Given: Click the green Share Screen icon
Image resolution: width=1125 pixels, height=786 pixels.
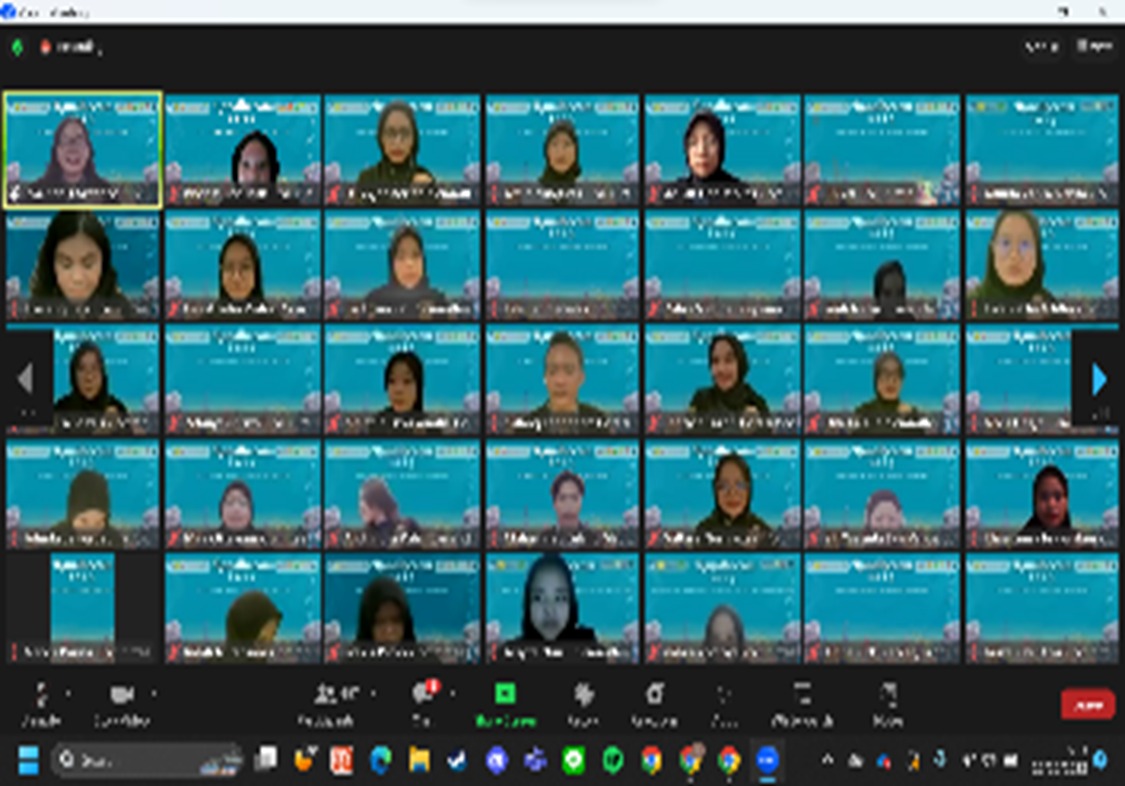Looking at the screenshot, I should (x=506, y=695).
